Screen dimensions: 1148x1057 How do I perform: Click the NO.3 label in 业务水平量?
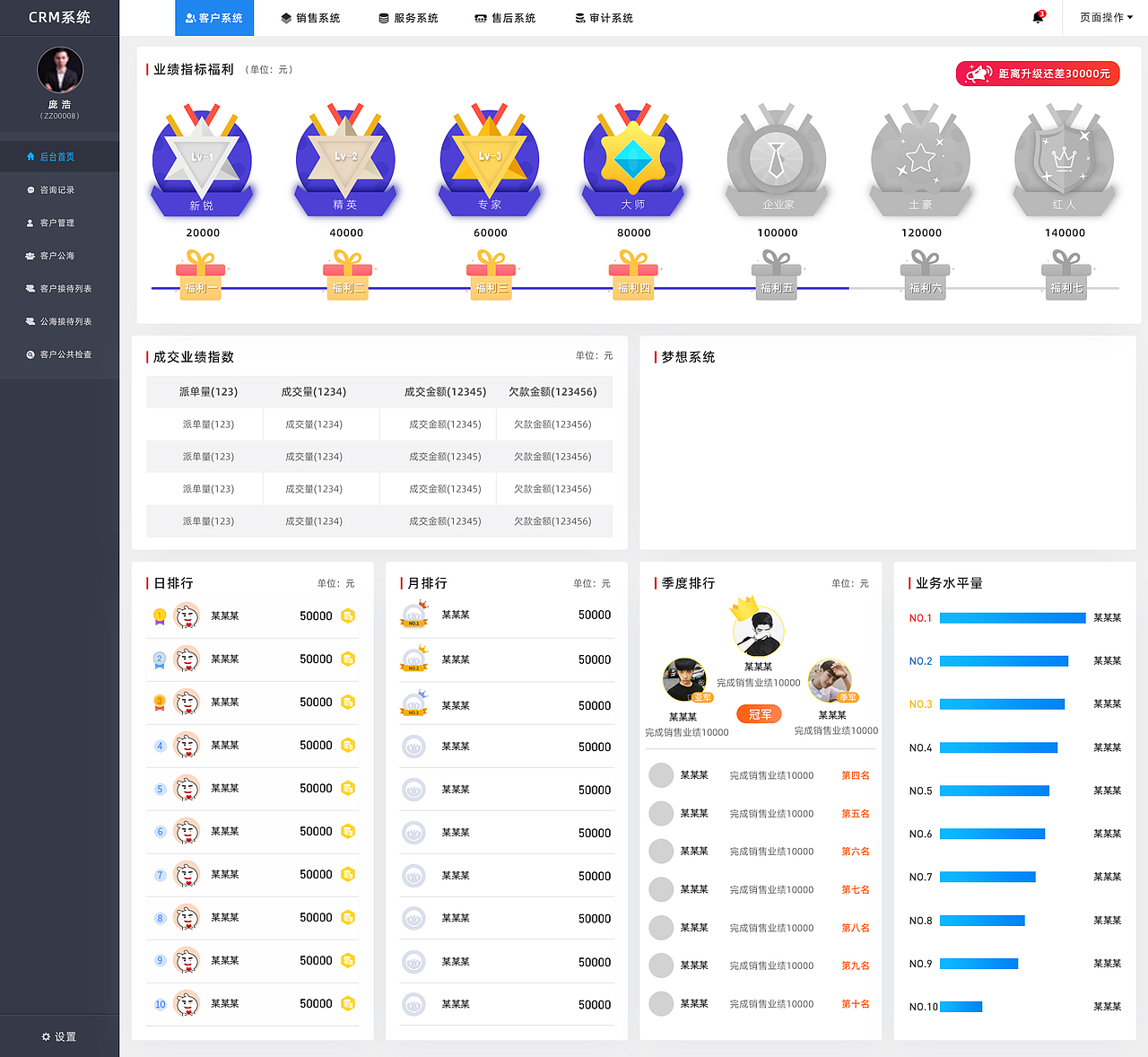[920, 704]
